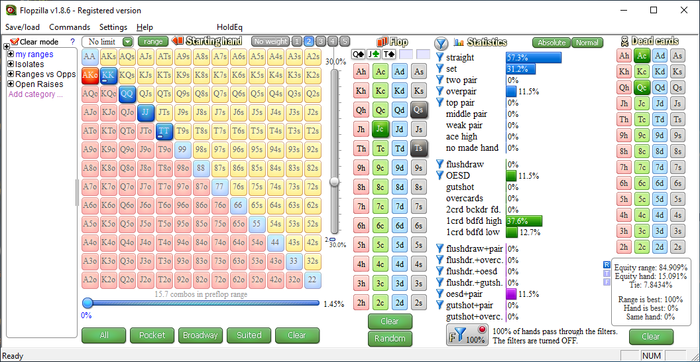
Task: Click the No weight button
Action: coord(271,42)
